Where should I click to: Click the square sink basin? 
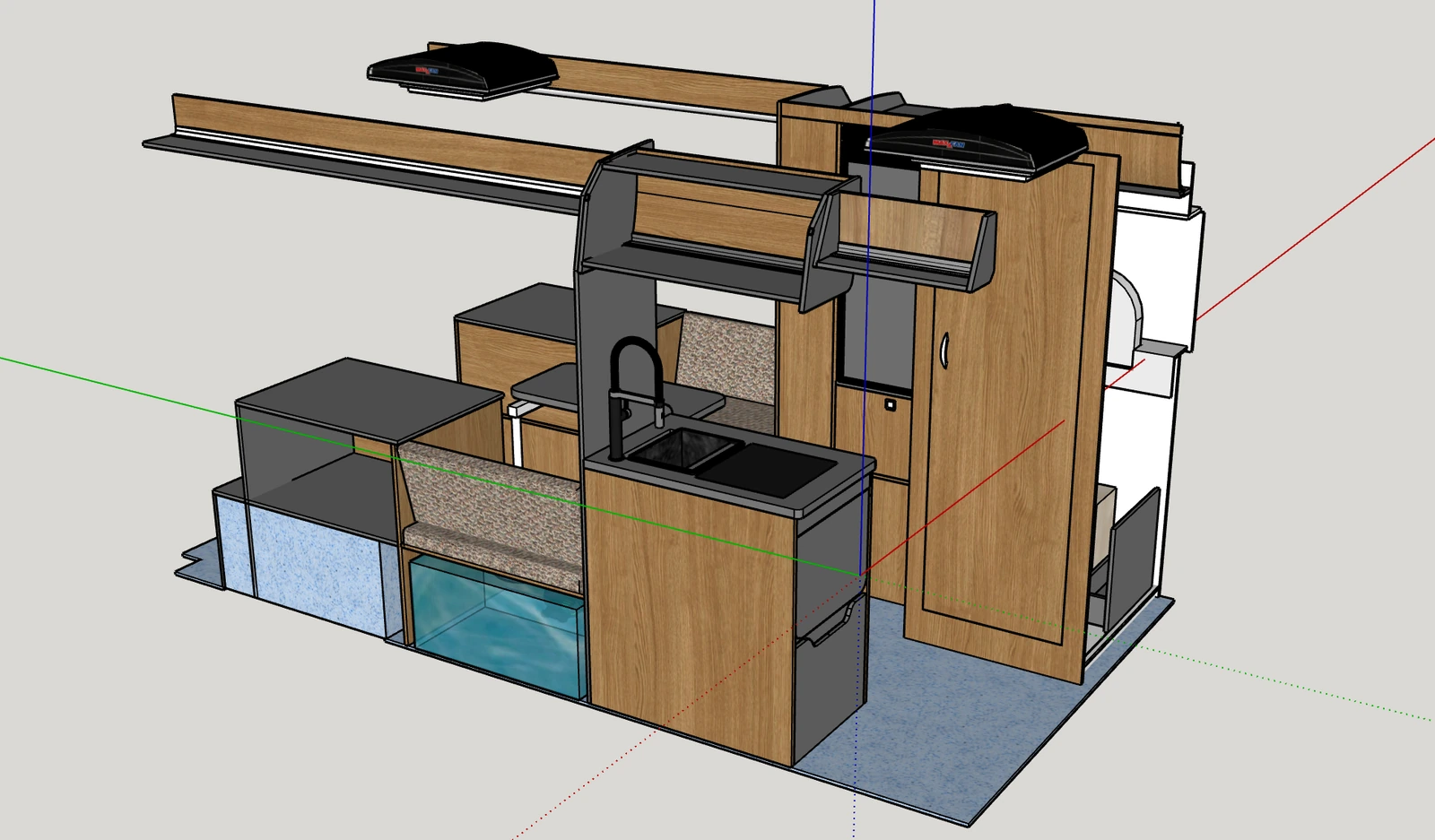click(686, 451)
